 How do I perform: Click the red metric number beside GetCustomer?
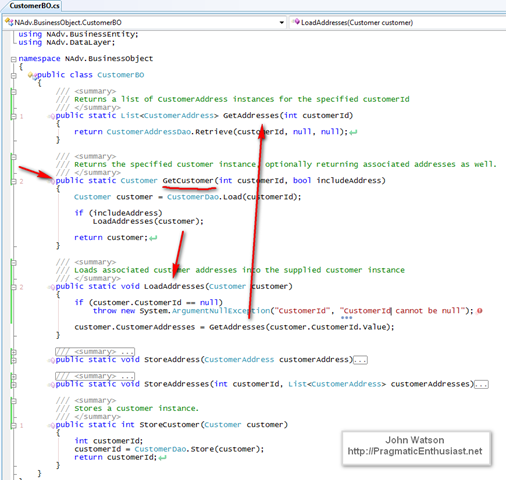click(22, 182)
